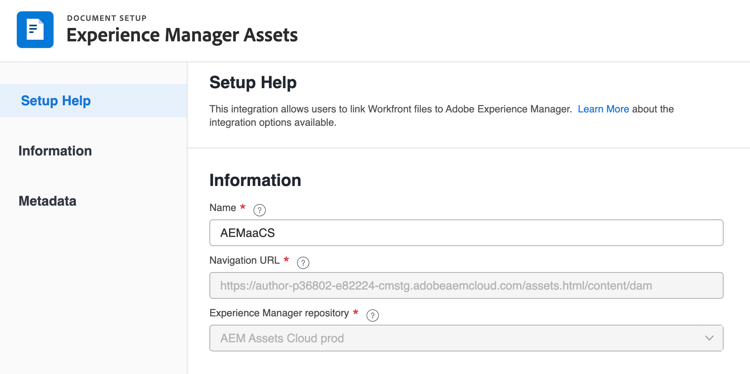750x374 pixels.
Task: Open help icon next to Navigation URL
Action: tap(303, 263)
